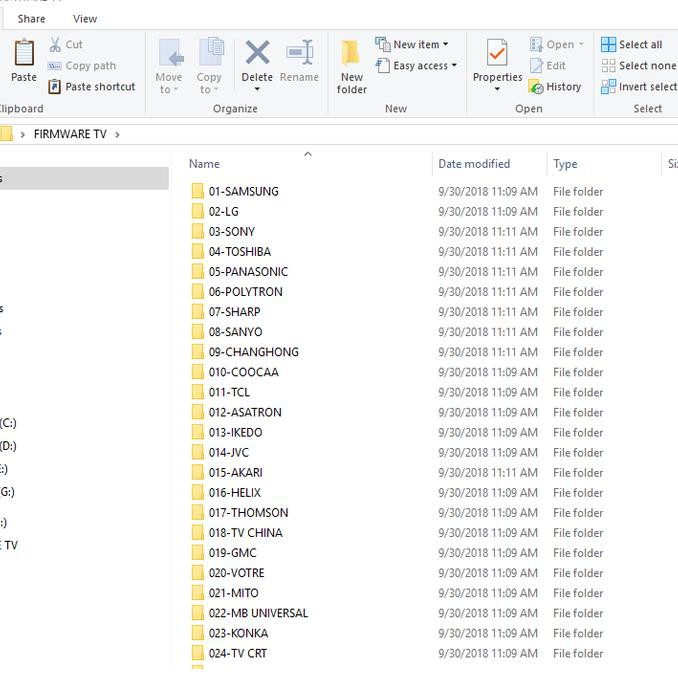This screenshot has height=678, width=678.
Task: Click the New folder icon
Action: [351, 53]
